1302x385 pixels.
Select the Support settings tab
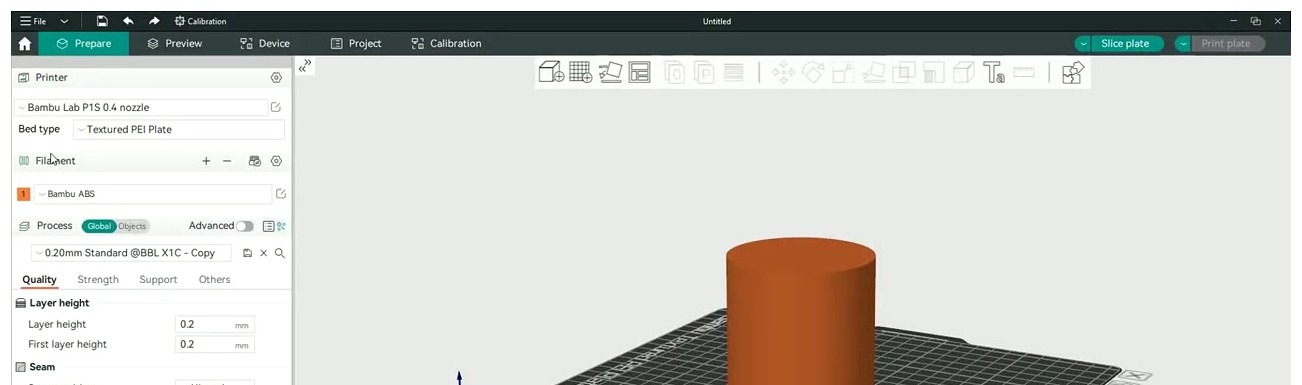(158, 280)
